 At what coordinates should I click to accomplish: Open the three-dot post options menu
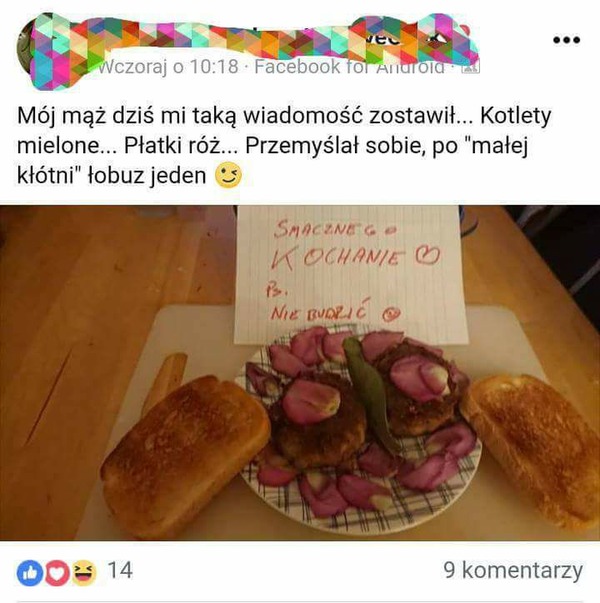pyautogui.click(x=566, y=40)
